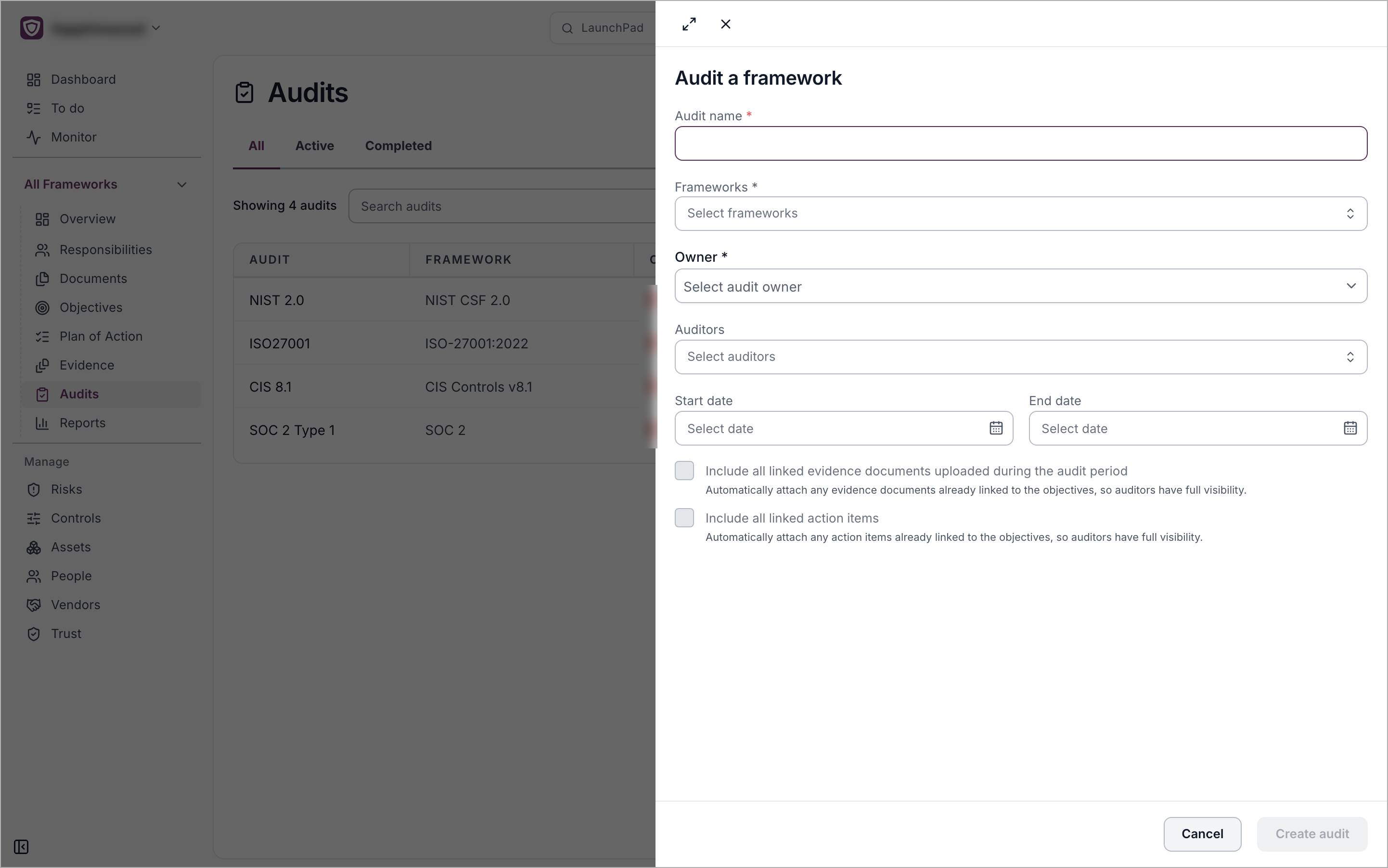Focus the Audit name input field

[1020, 143]
